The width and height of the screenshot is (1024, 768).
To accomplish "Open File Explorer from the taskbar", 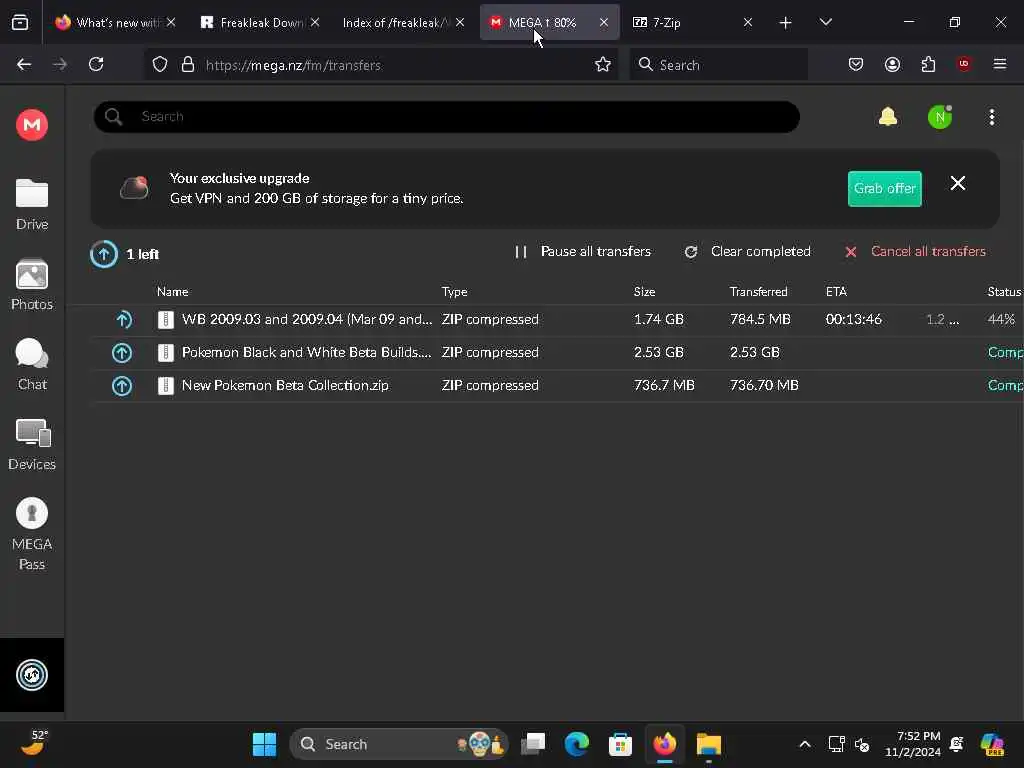I will 709,744.
